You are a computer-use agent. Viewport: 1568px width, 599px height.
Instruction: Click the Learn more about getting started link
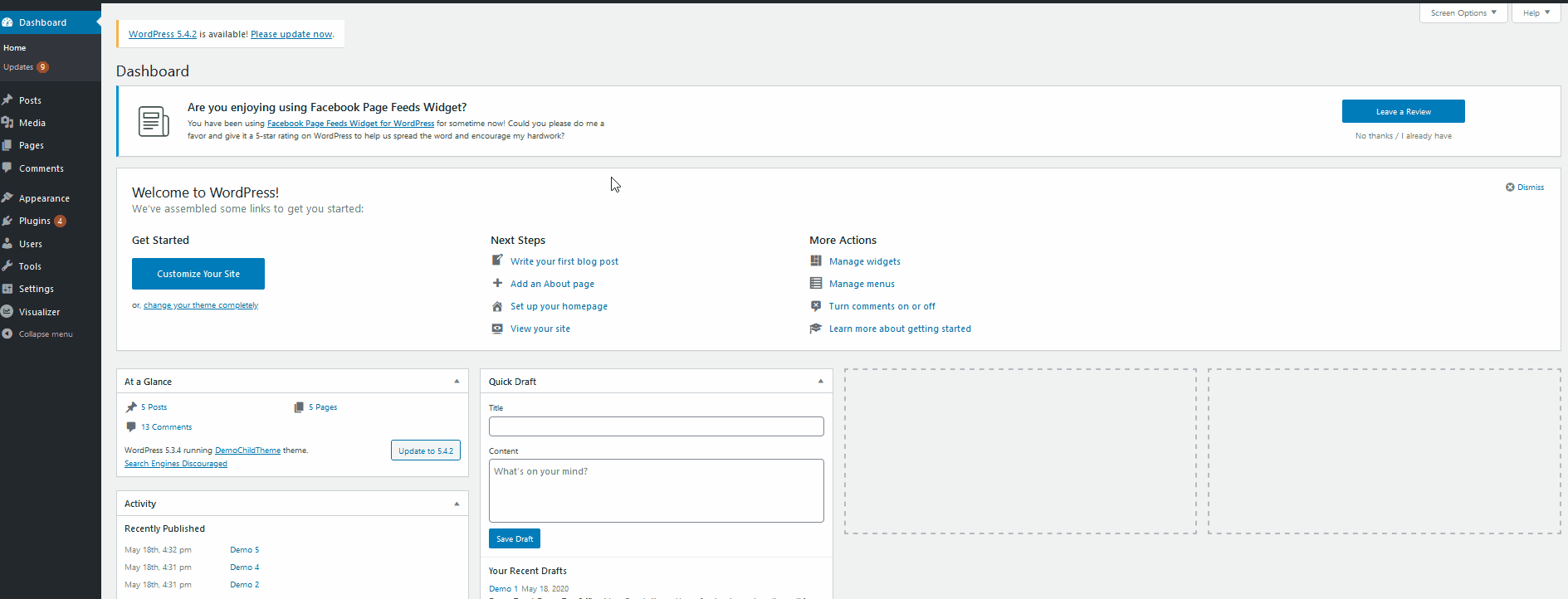point(900,329)
